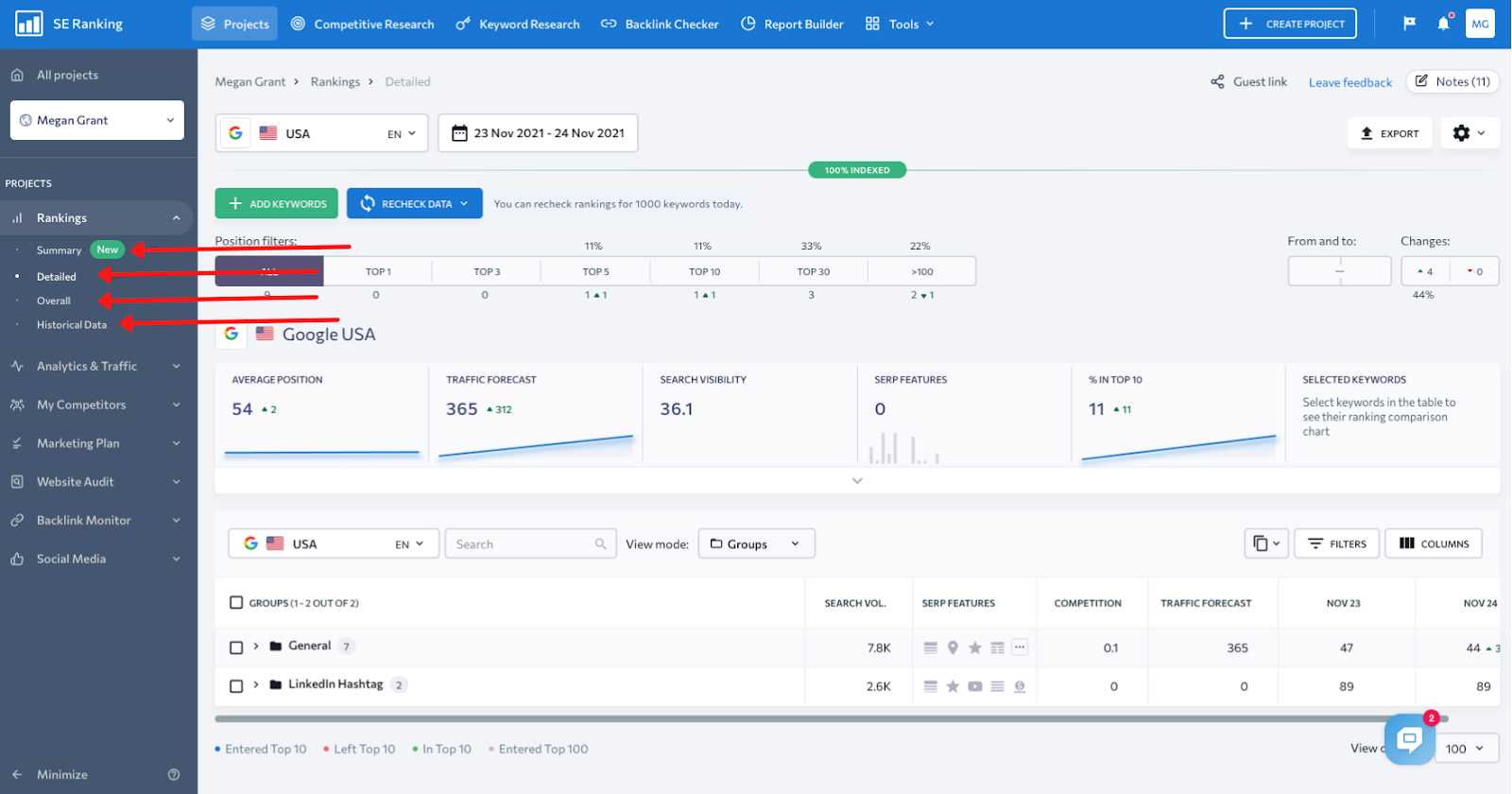Open the View mode Groups dropdown
The image size is (1512, 794).
click(756, 544)
